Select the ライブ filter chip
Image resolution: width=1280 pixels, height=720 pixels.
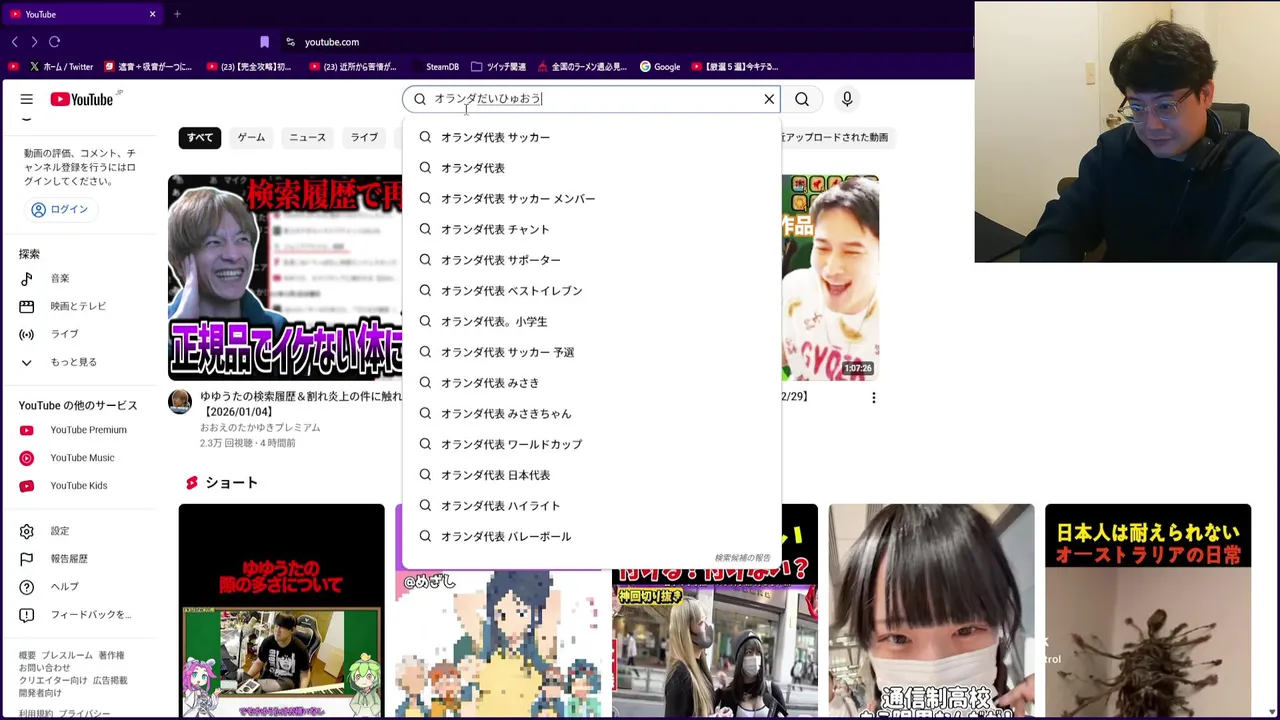tap(364, 137)
